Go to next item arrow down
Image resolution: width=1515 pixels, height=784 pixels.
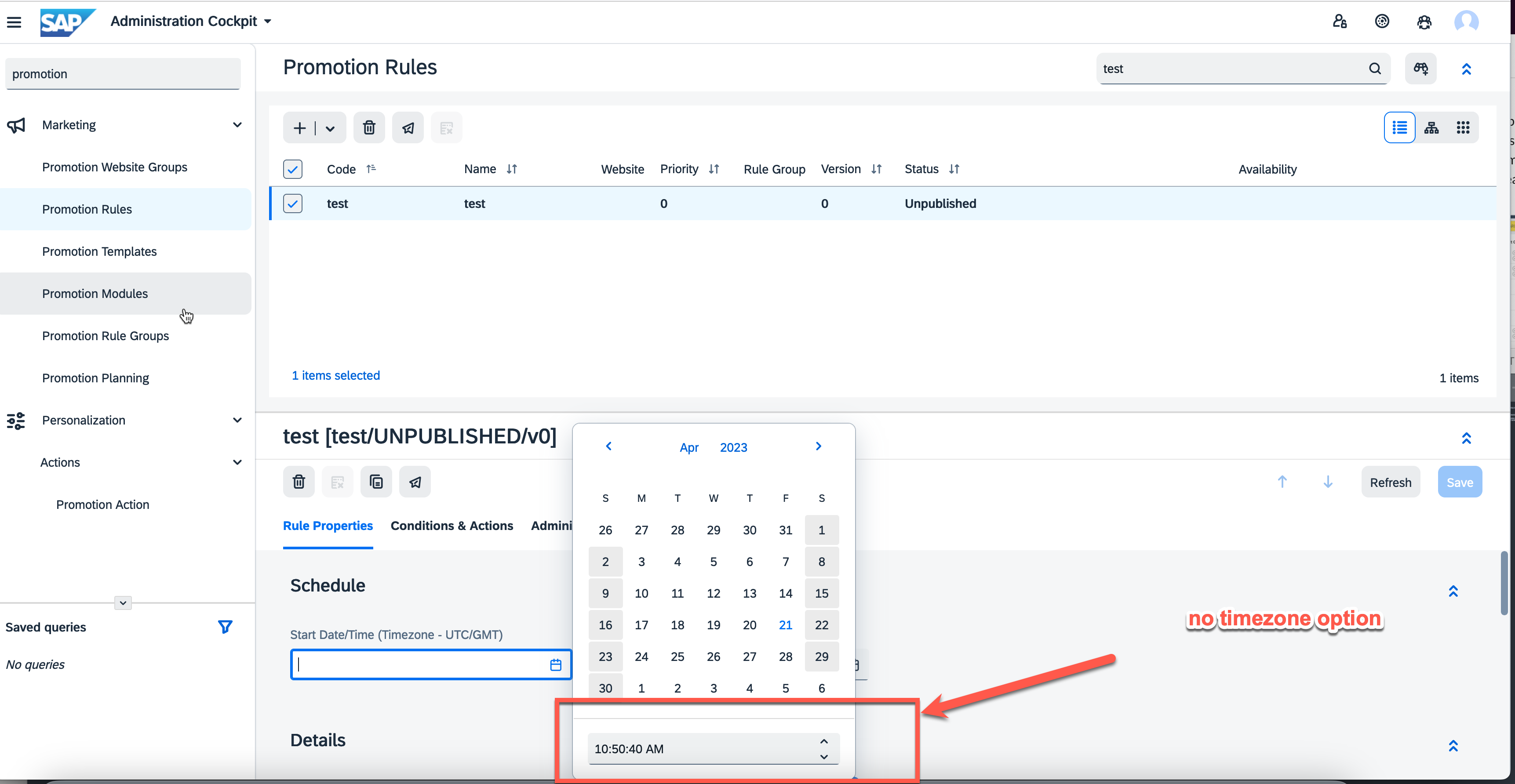(x=1327, y=482)
